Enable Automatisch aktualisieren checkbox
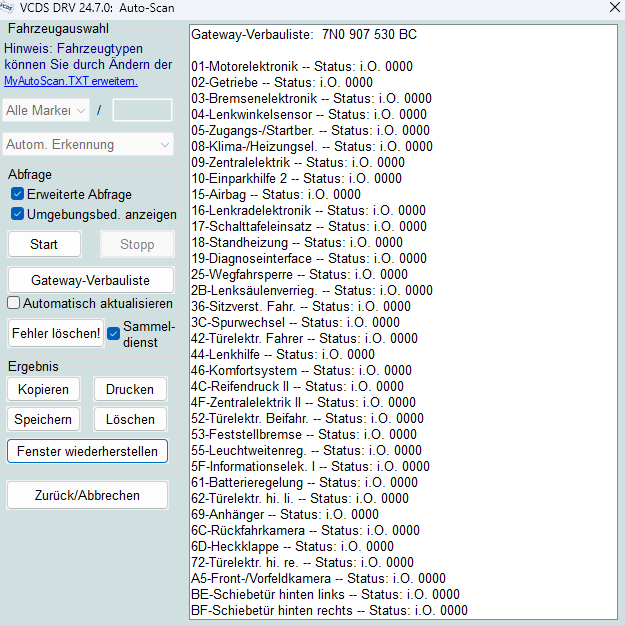625x625 pixels. (x=14, y=303)
